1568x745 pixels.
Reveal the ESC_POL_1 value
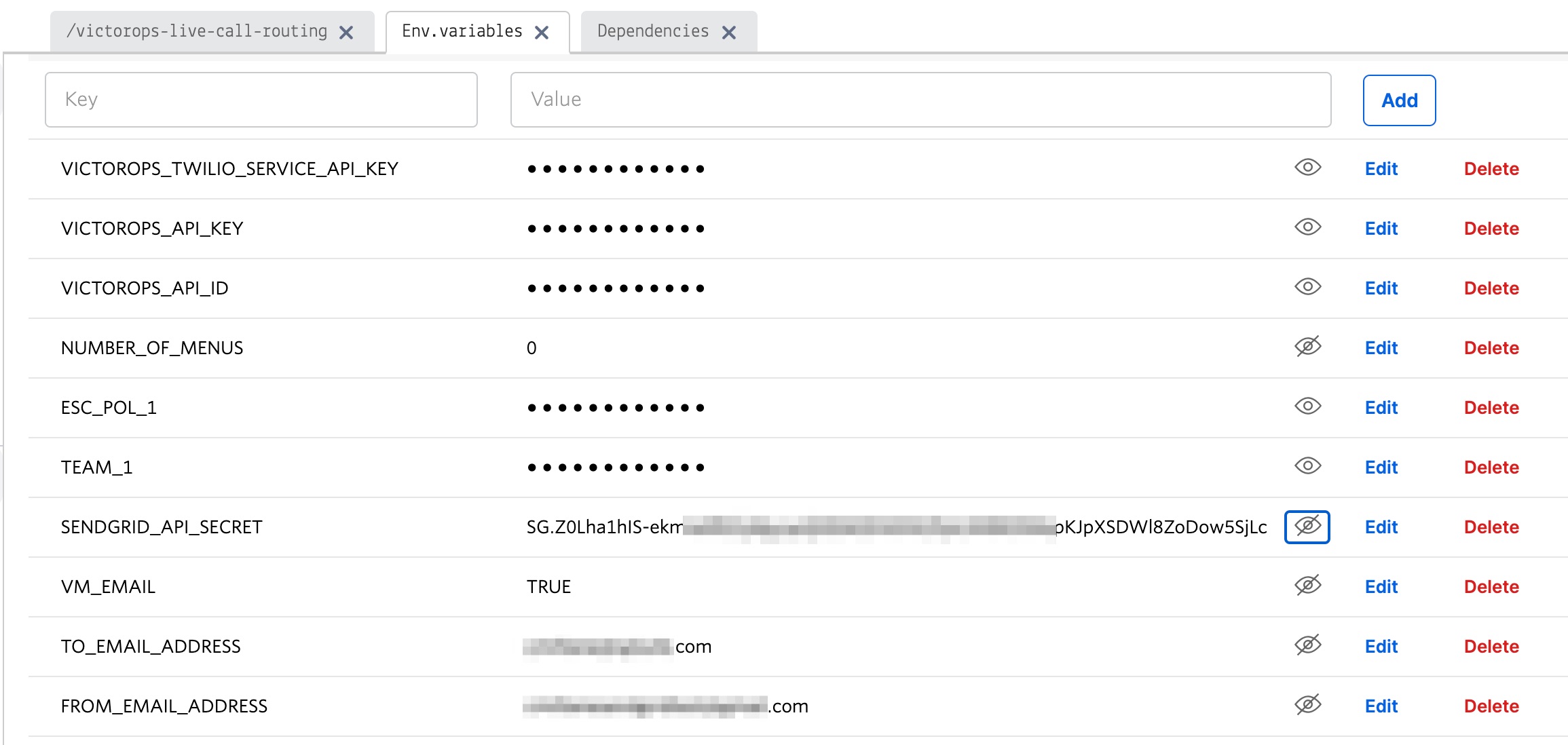point(1307,407)
